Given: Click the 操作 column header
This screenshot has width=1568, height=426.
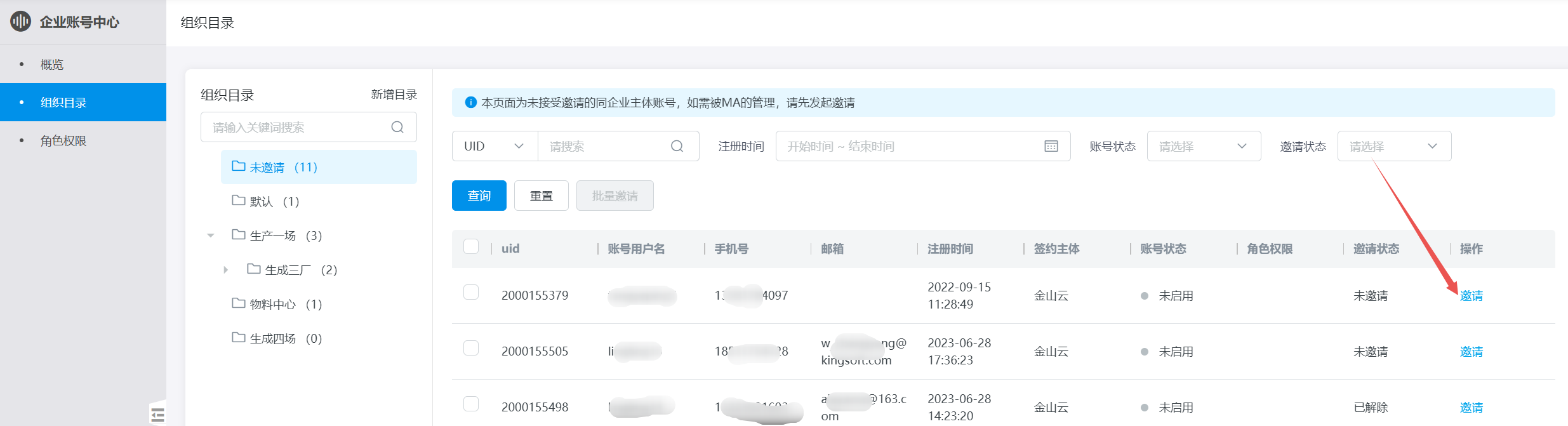Looking at the screenshot, I should 1472,248.
